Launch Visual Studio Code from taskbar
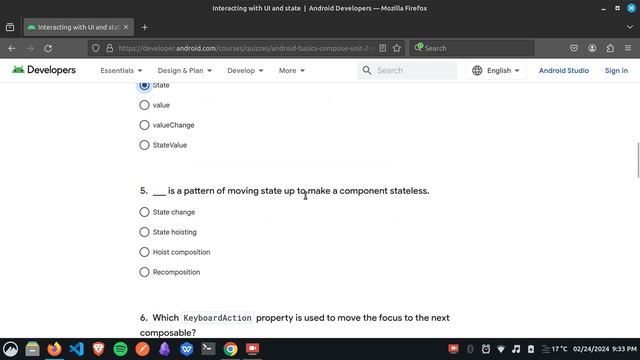This screenshot has width=640, height=360. (x=76, y=349)
